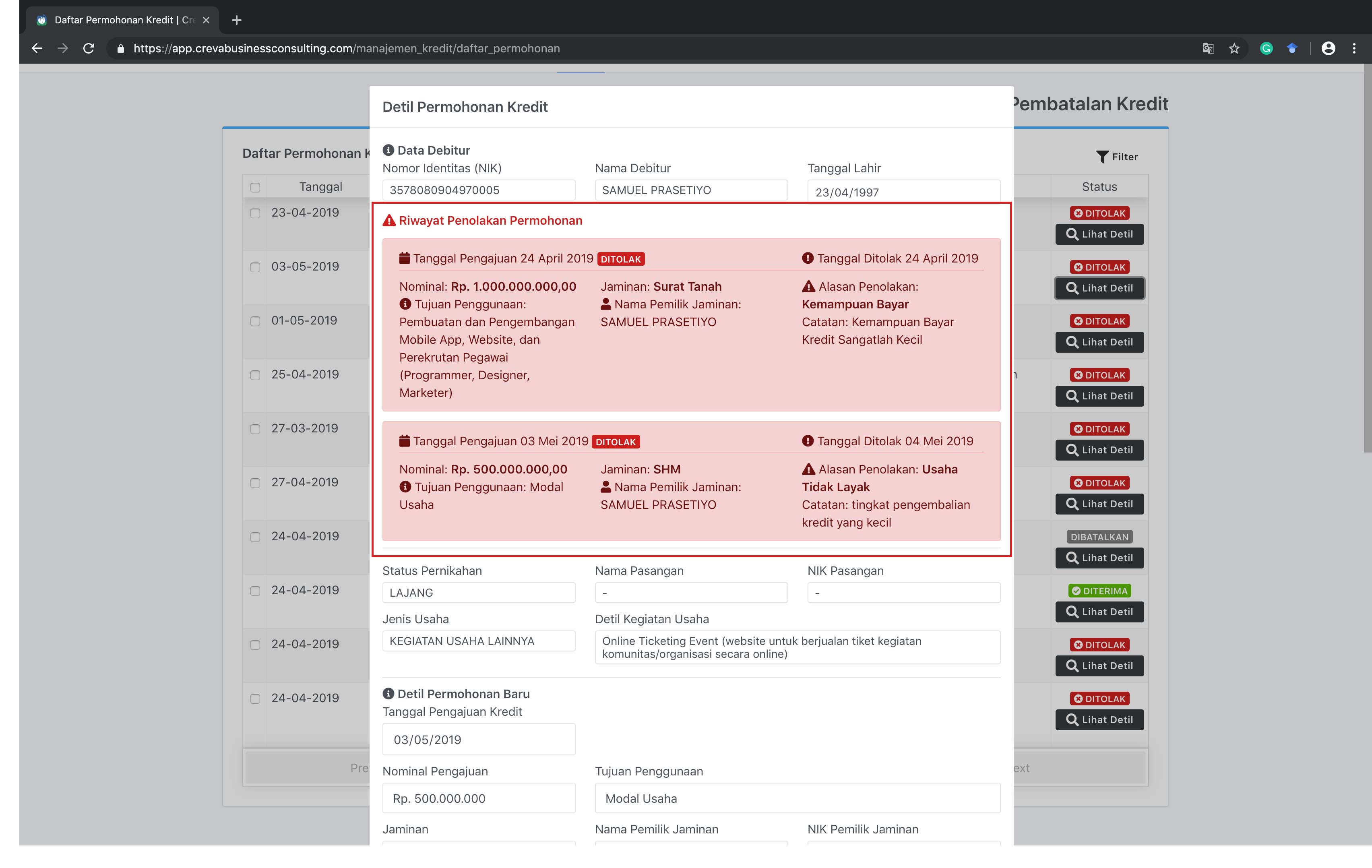Click the Status column header
Screen dimensions: 1372x868
[1099, 187]
